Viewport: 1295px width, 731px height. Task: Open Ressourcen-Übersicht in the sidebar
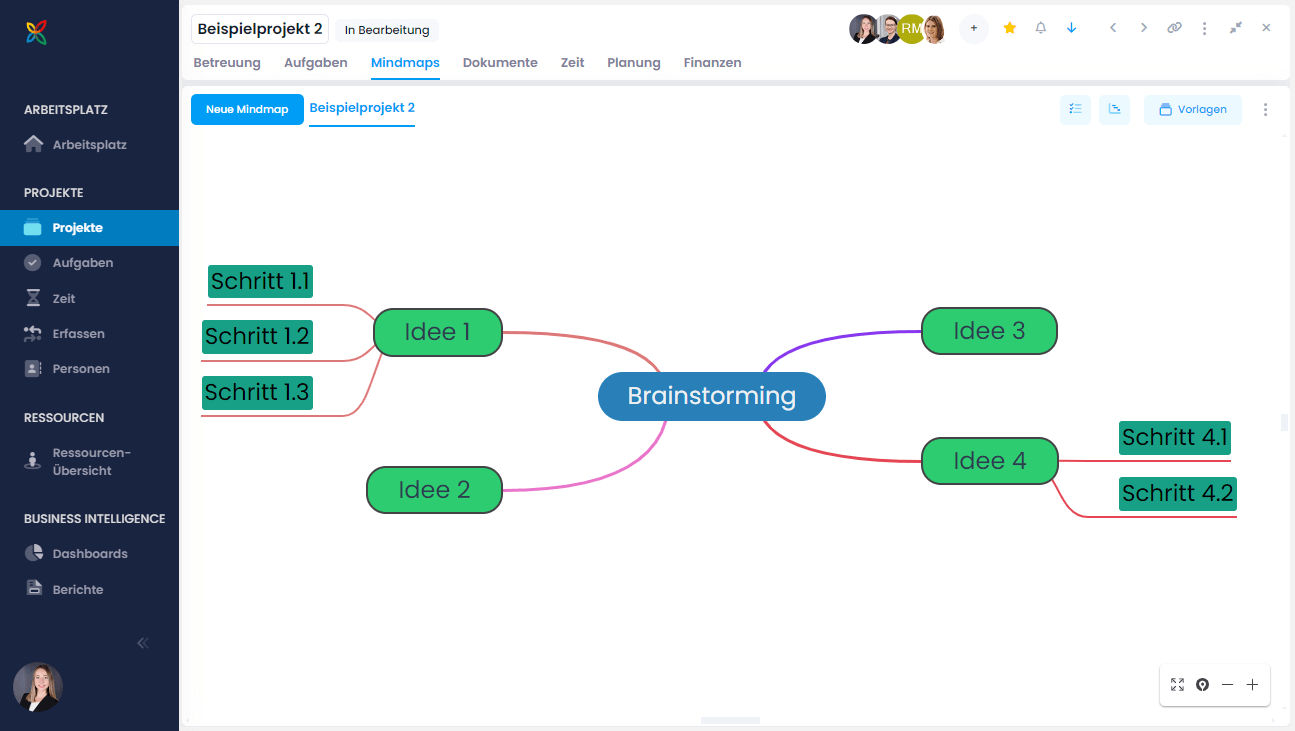(x=89, y=461)
